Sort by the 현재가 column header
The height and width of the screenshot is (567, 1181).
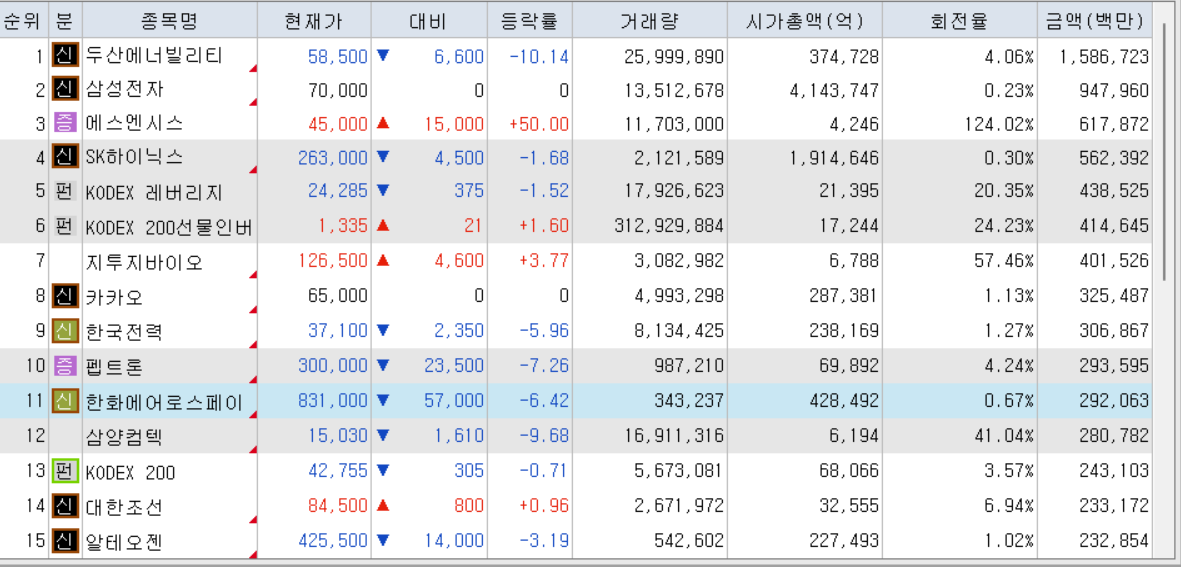coord(313,22)
